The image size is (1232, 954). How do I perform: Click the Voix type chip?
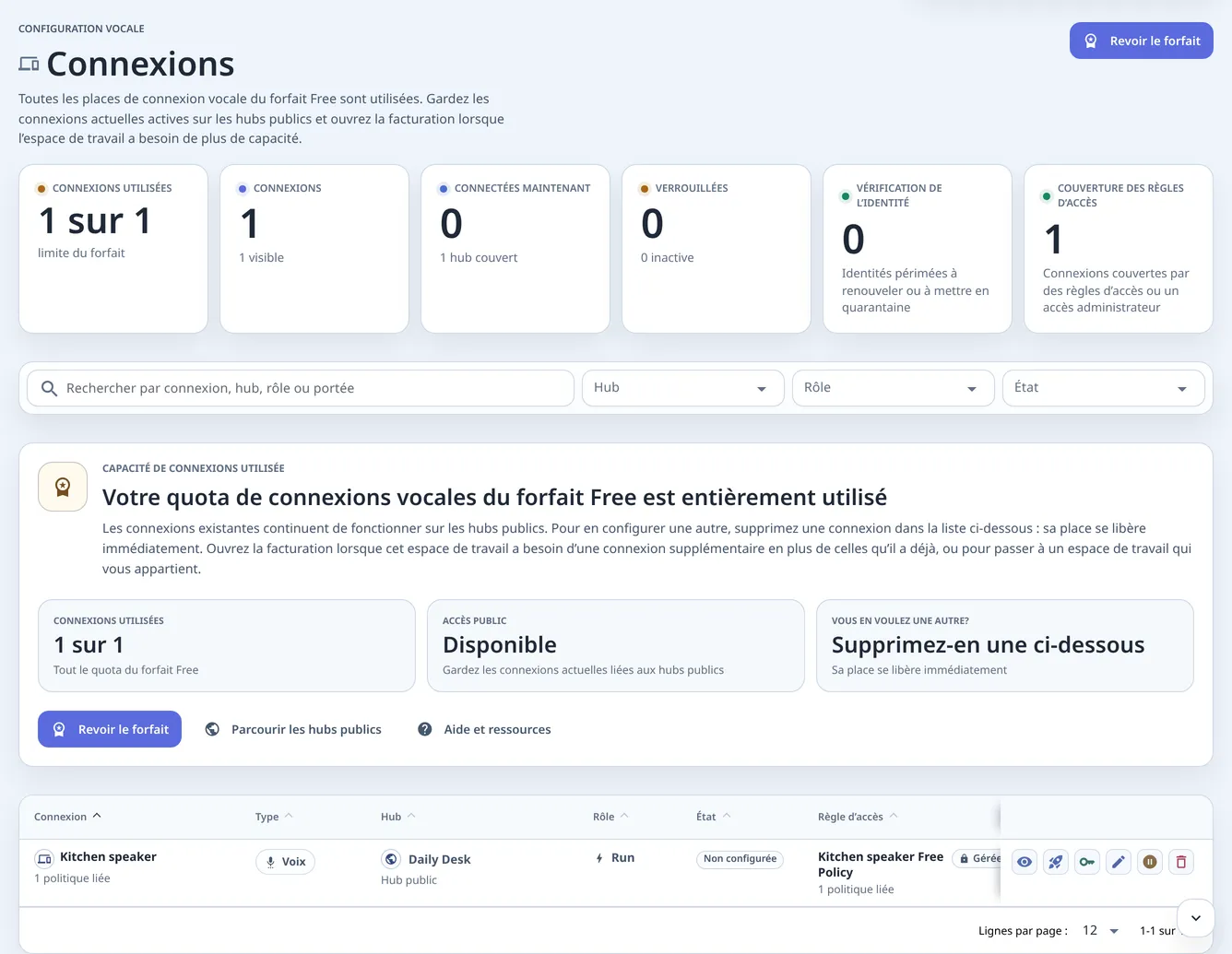pyautogui.click(x=285, y=862)
